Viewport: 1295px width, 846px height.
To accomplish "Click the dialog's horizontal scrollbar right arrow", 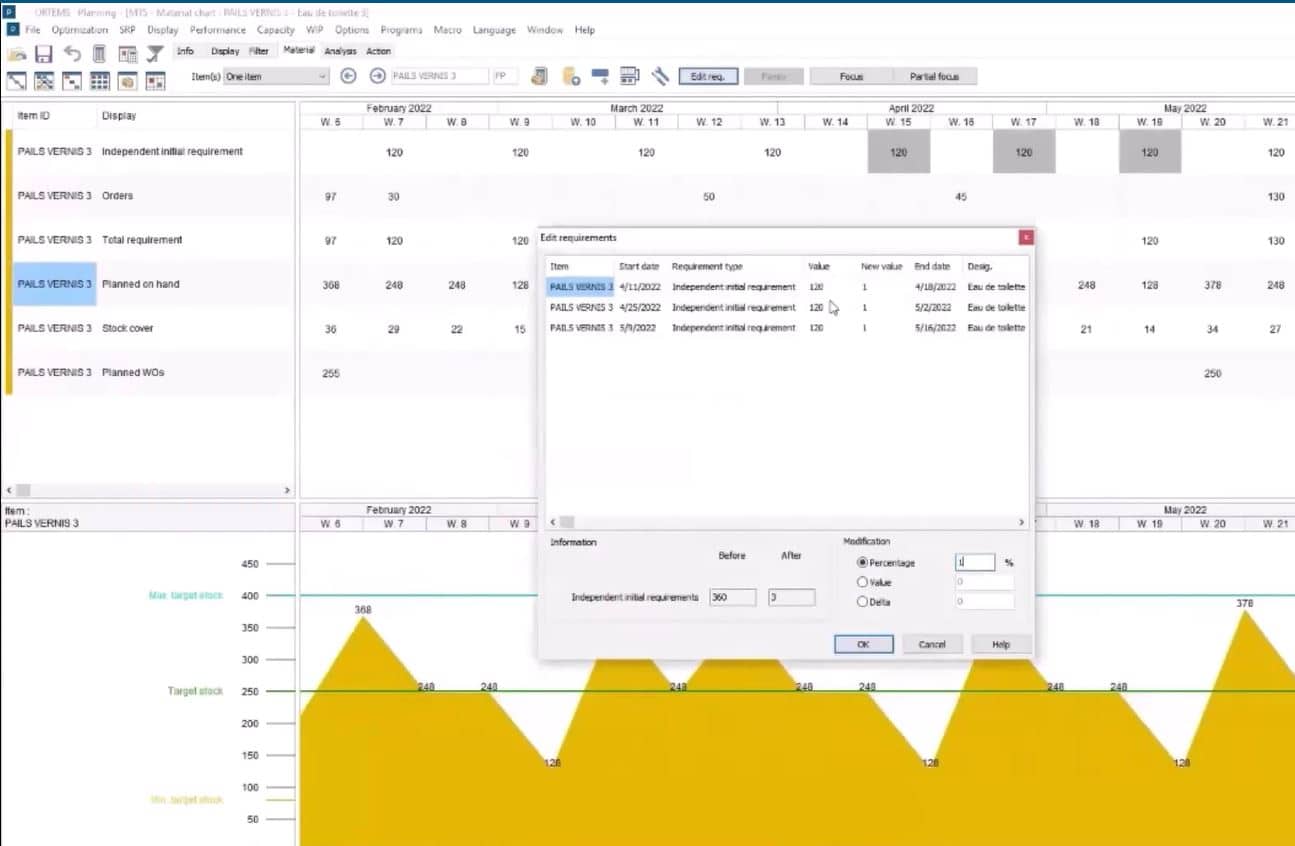I will (1021, 522).
